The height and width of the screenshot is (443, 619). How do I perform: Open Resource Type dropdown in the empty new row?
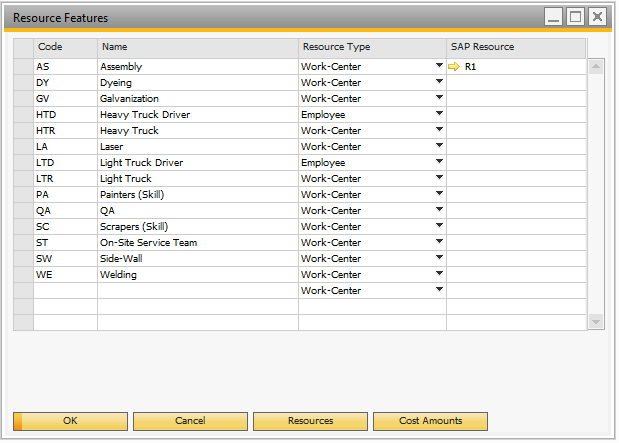pyautogui.click(x=438, y=291)
